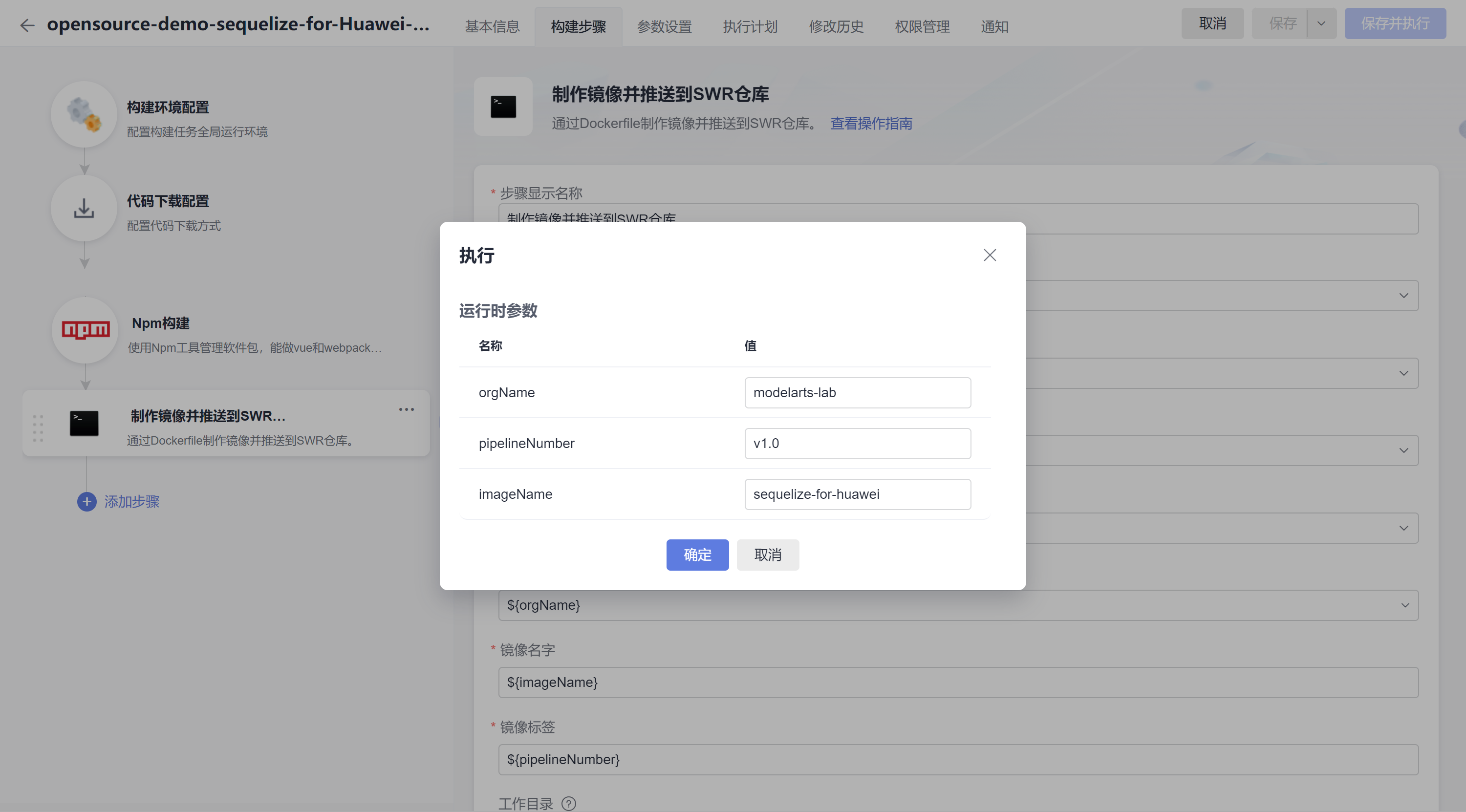Click the code download configuration icon

(84, 208)
